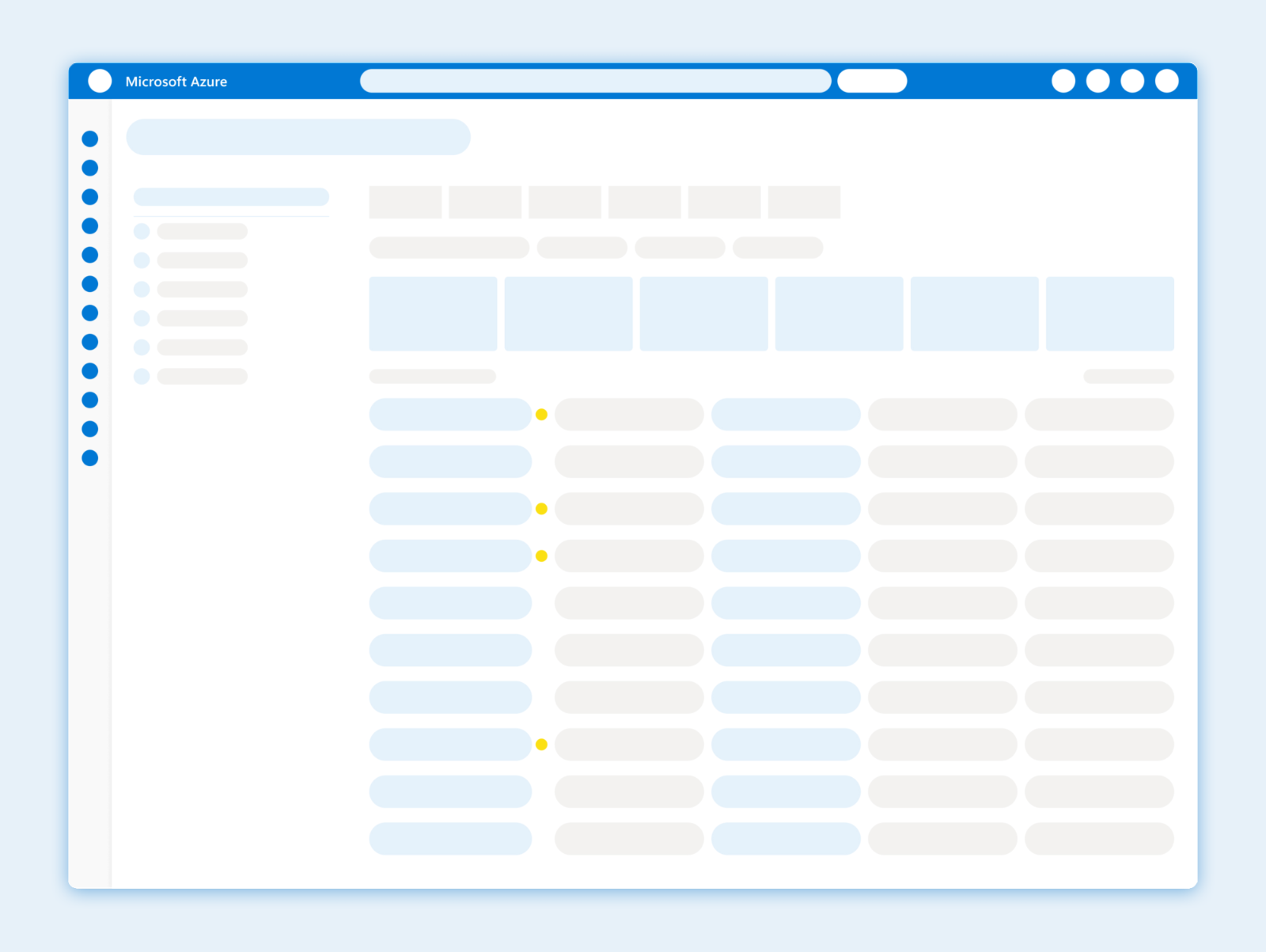
Task: Click the first item's circle icon in resource menu
Action: 142,231
